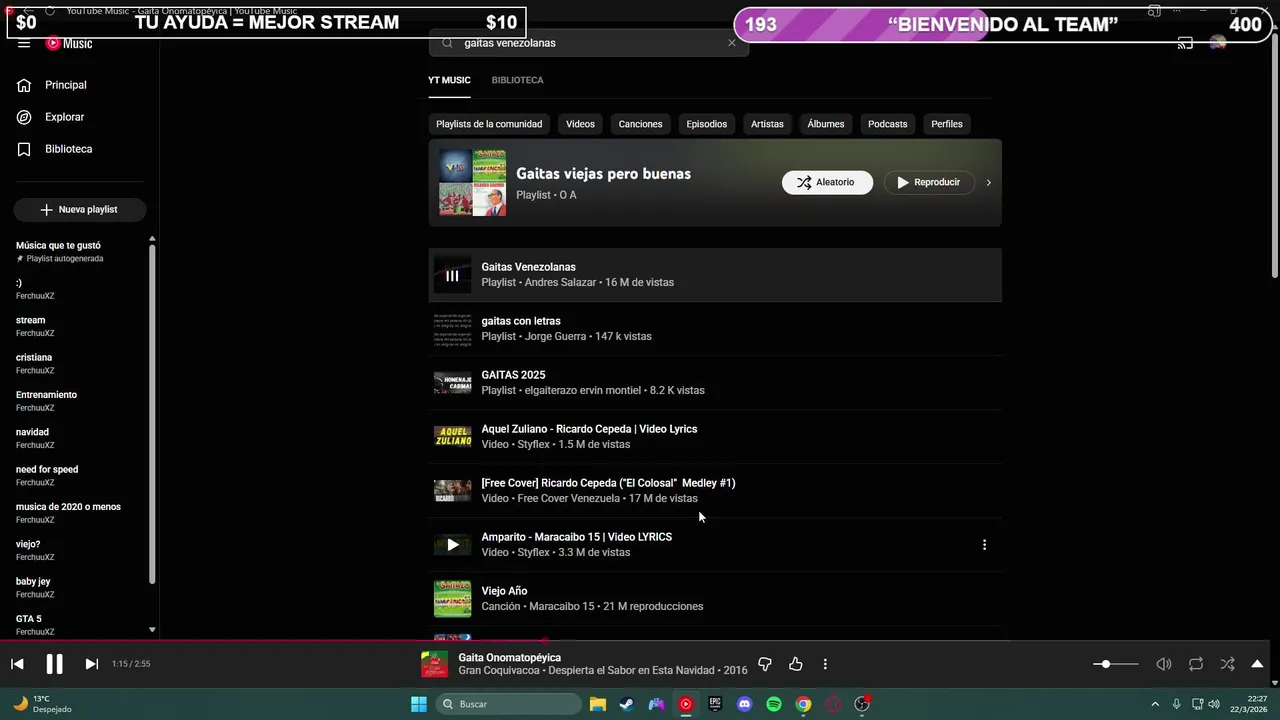Adjust the volume slider

click(x=1115, y=664)
